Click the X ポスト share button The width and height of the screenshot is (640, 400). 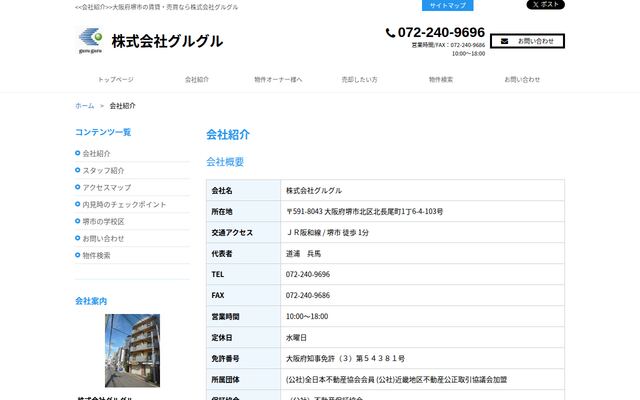[546, 4]
